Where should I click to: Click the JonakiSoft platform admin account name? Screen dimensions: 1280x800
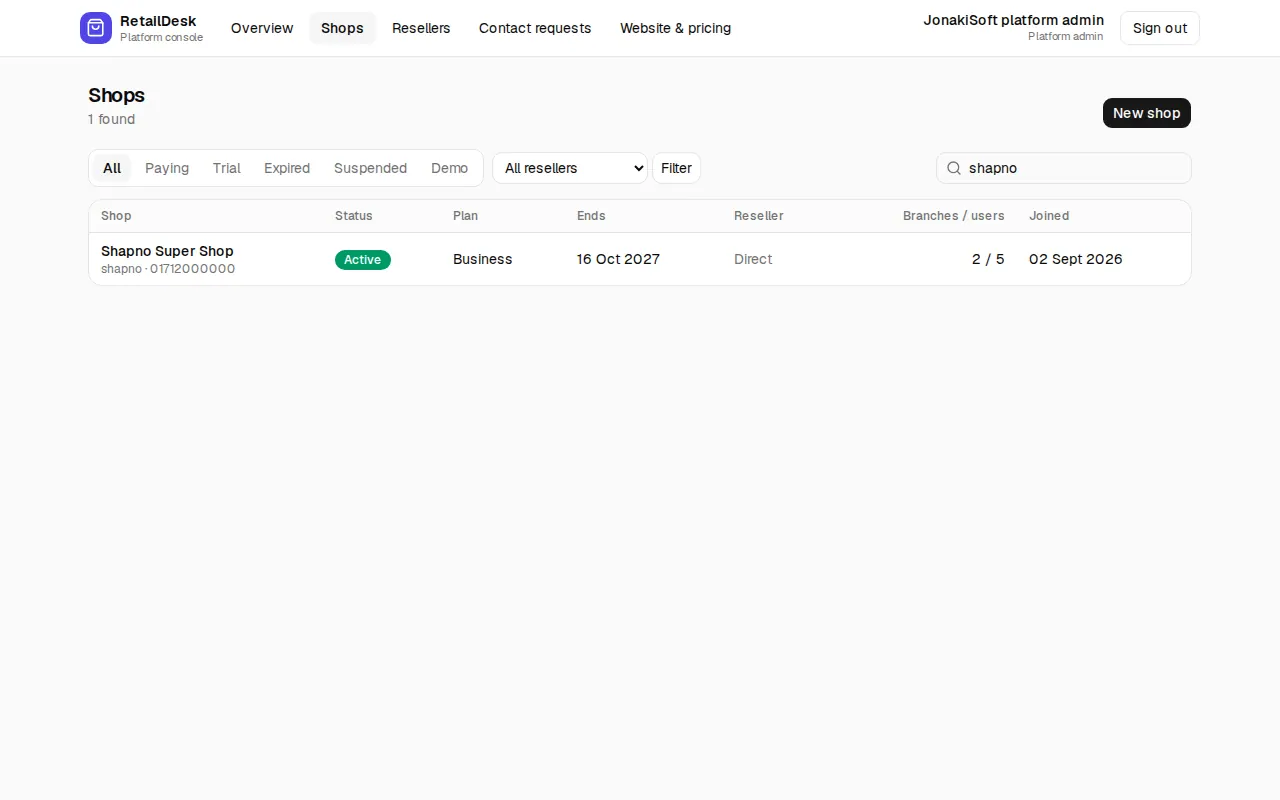pyautogui.click(x=1014, y=20)
